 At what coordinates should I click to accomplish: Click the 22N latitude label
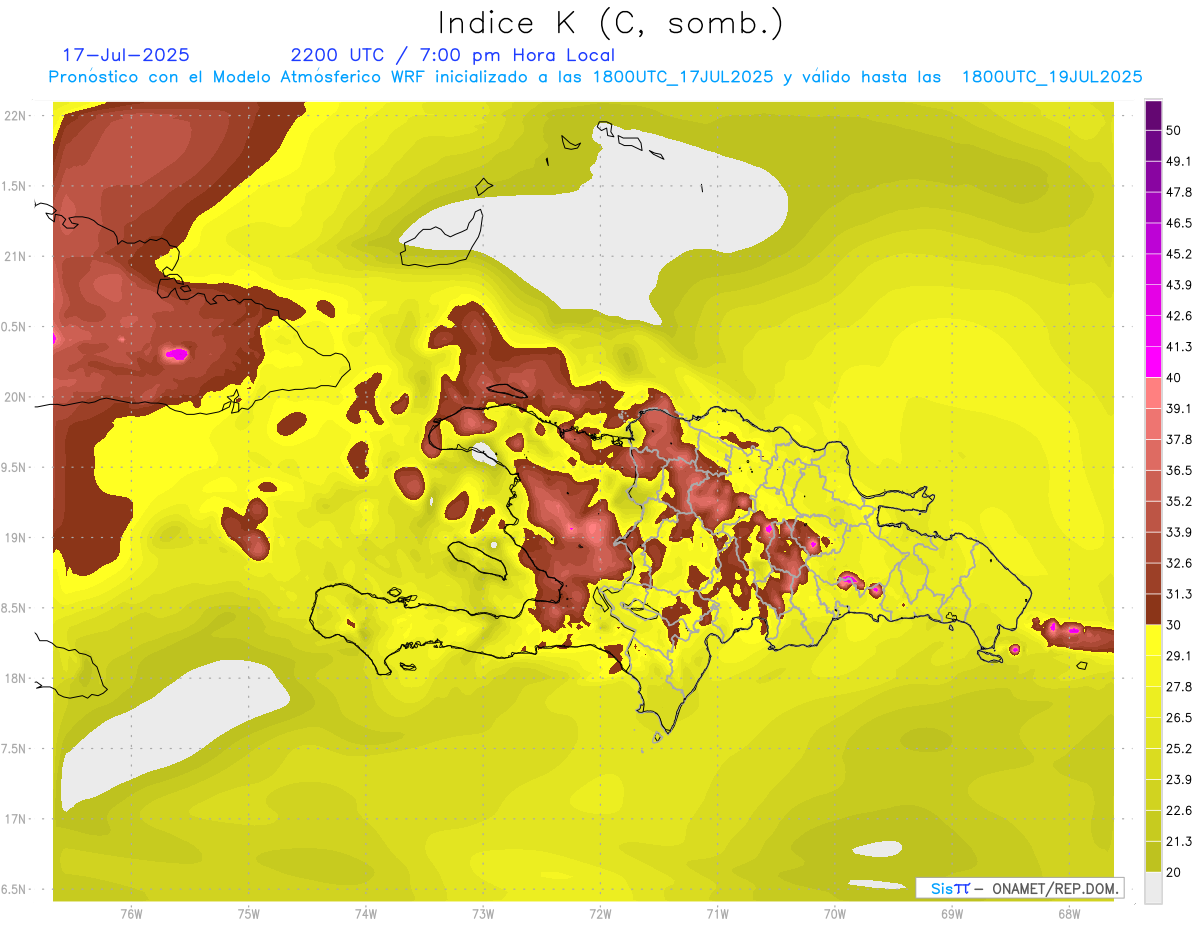pyautogui.click(x=15, y=116)
